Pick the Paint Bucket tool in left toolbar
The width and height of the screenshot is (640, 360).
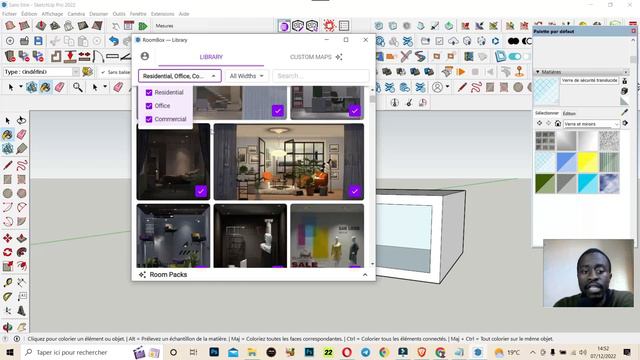7,135
